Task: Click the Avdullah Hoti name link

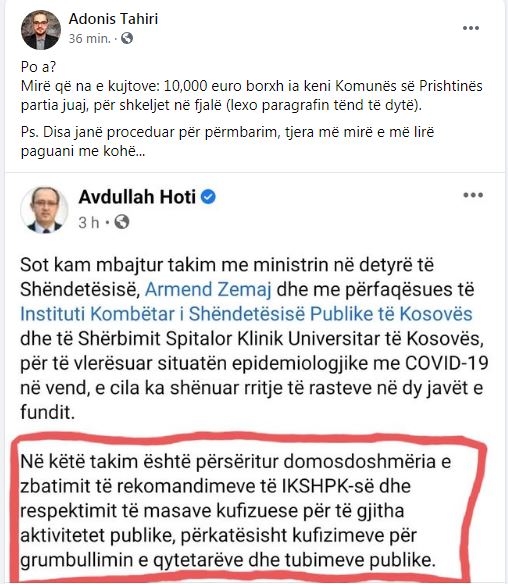Action: pyautogui.click(x=137, y=197)
